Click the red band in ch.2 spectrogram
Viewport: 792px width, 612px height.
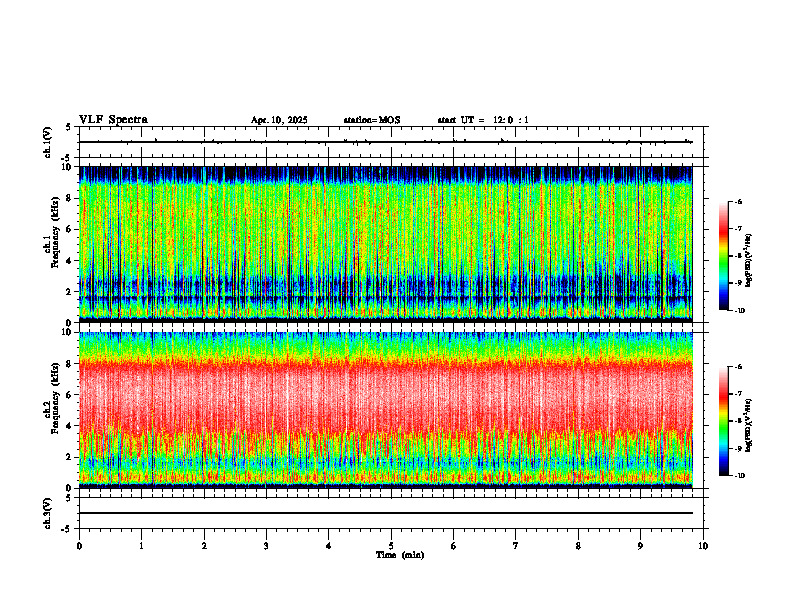(385, 394)
